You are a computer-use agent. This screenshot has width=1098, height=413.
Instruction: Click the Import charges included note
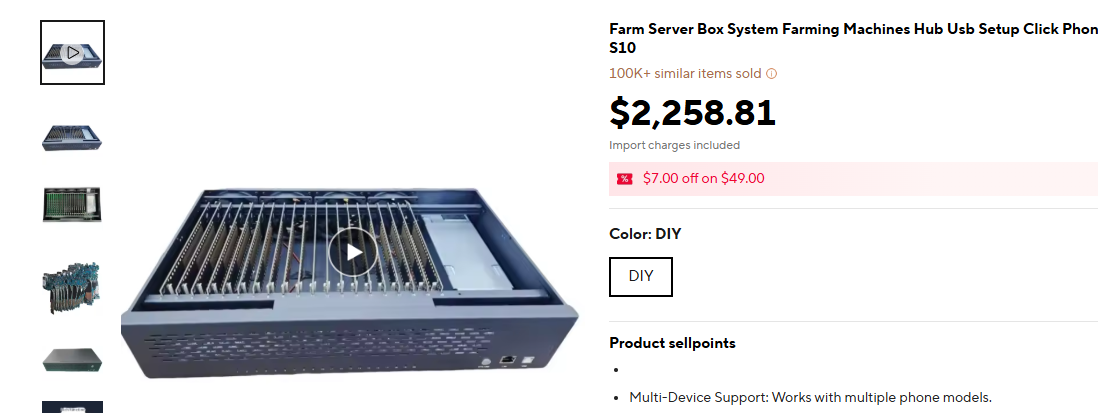click(x=674, y=146)
